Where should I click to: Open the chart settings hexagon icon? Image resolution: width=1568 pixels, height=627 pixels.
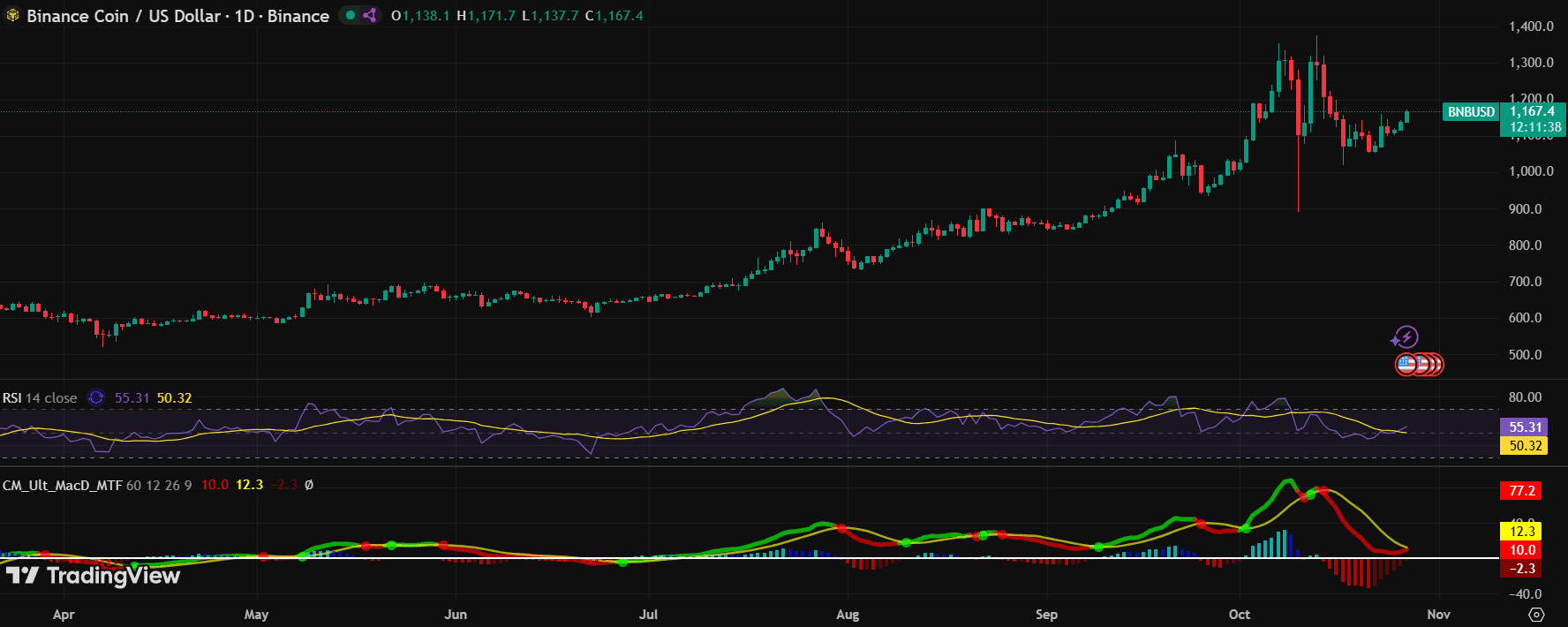(1536, 615)
